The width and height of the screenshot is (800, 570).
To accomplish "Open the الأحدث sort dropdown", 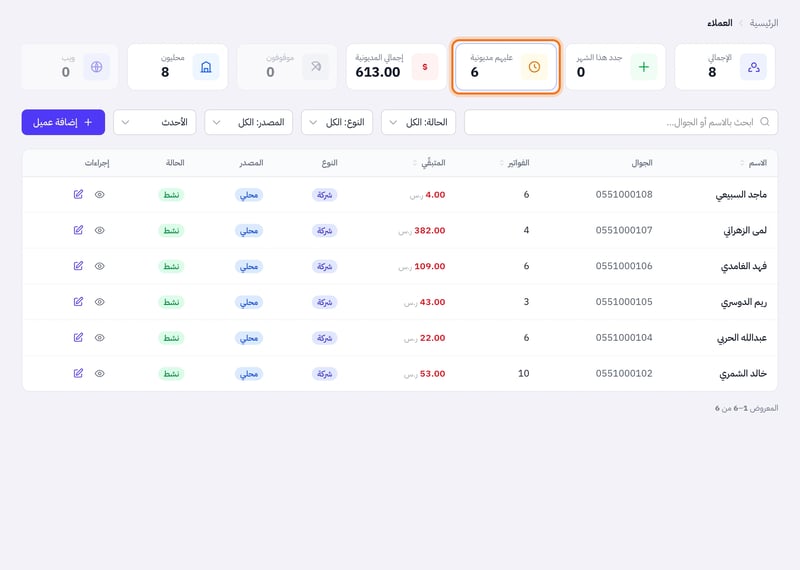I will click(155, 122).
